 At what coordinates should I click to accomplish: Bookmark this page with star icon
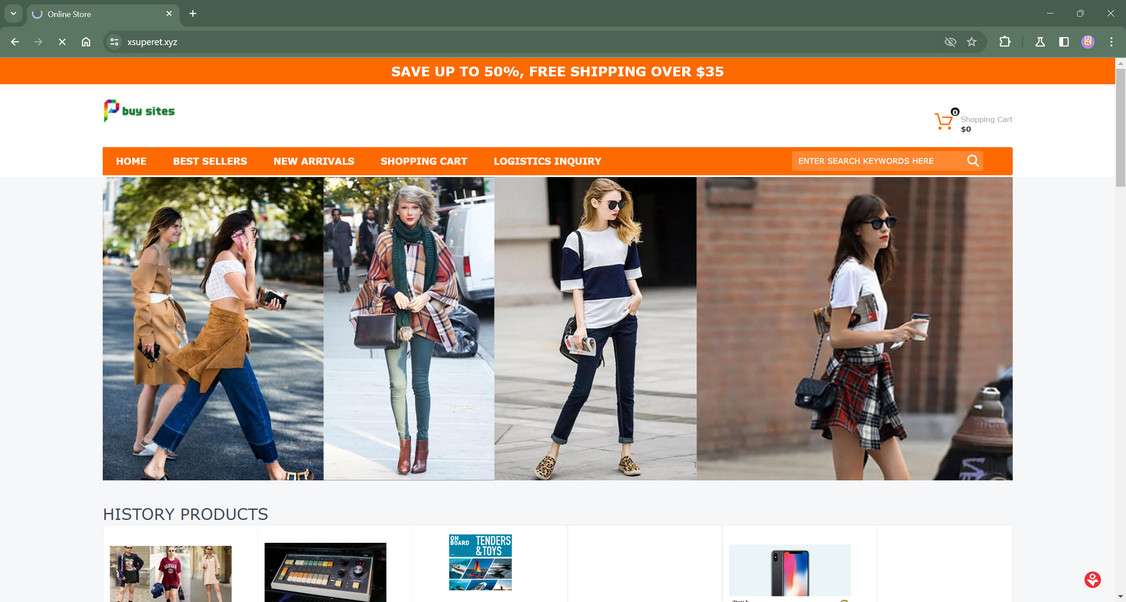(x=972, y=42)
